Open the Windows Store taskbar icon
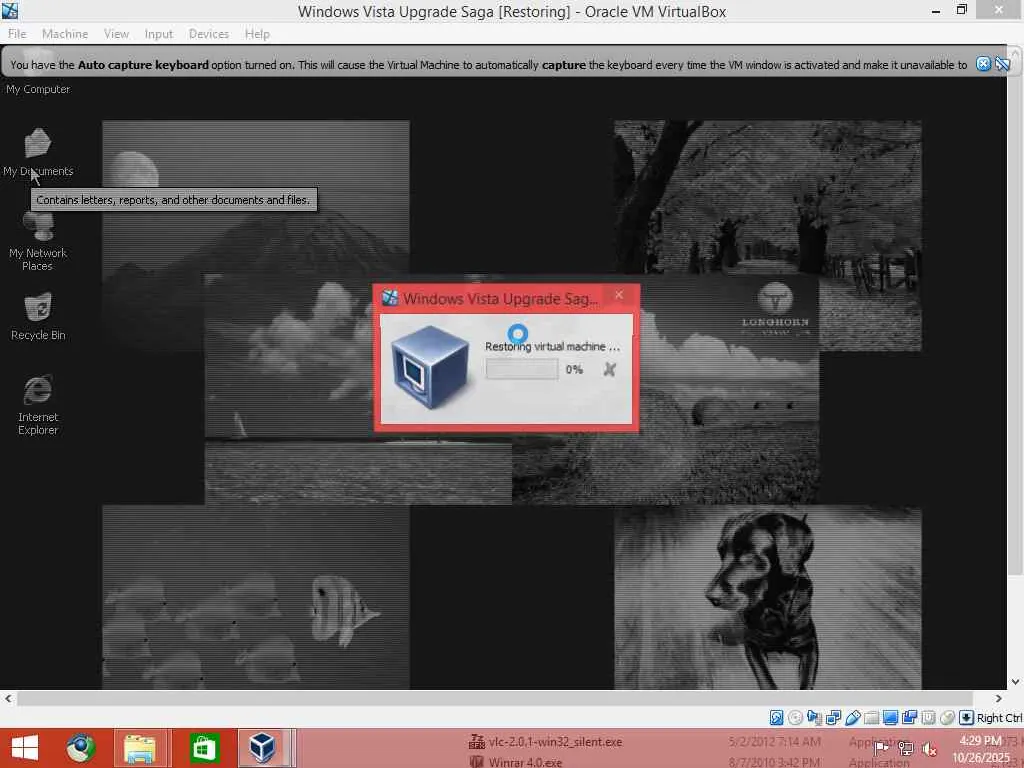Screen dimensions: 1024x768 tap(204, 748)
